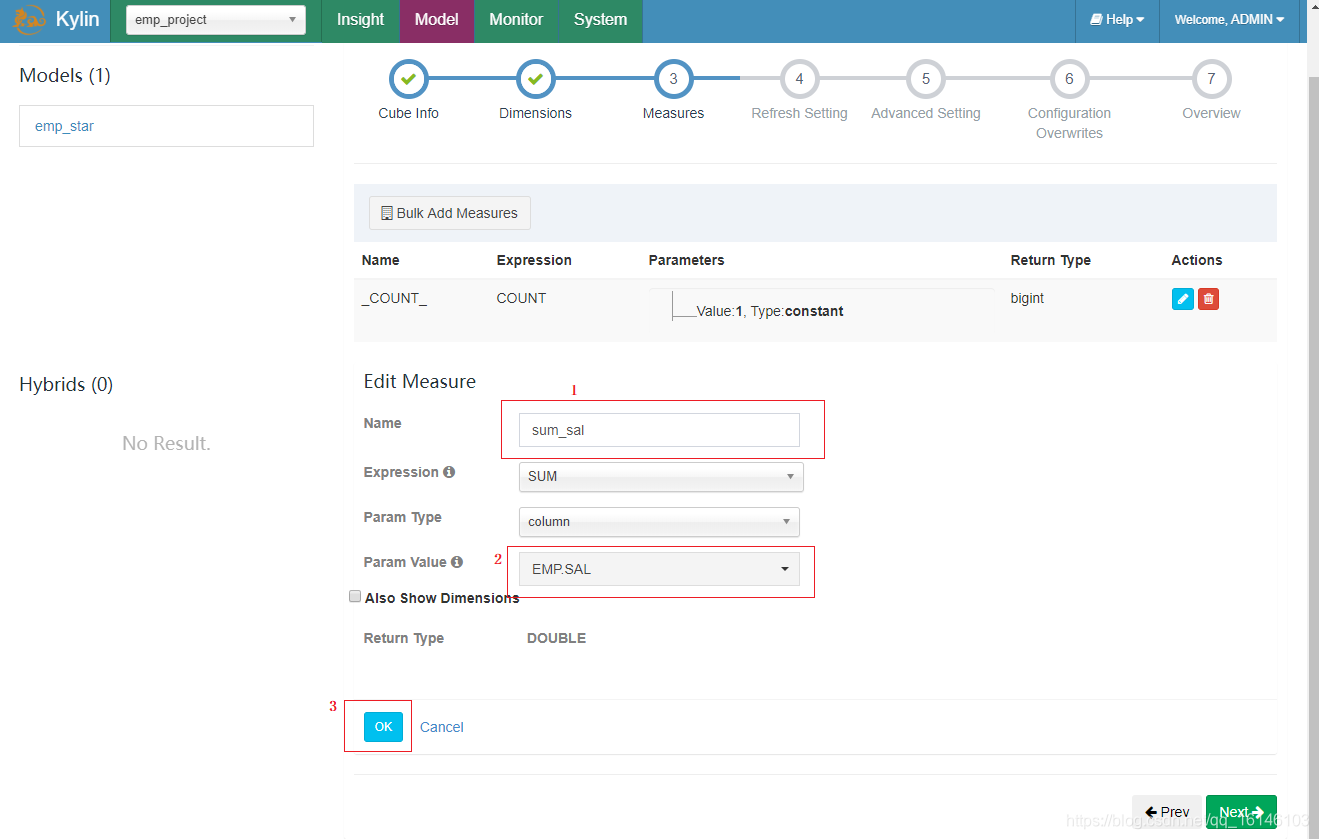Viewport: 1319px width, 839px height.
Task: Click the Prev button
Action: [x=1167, y=812]
